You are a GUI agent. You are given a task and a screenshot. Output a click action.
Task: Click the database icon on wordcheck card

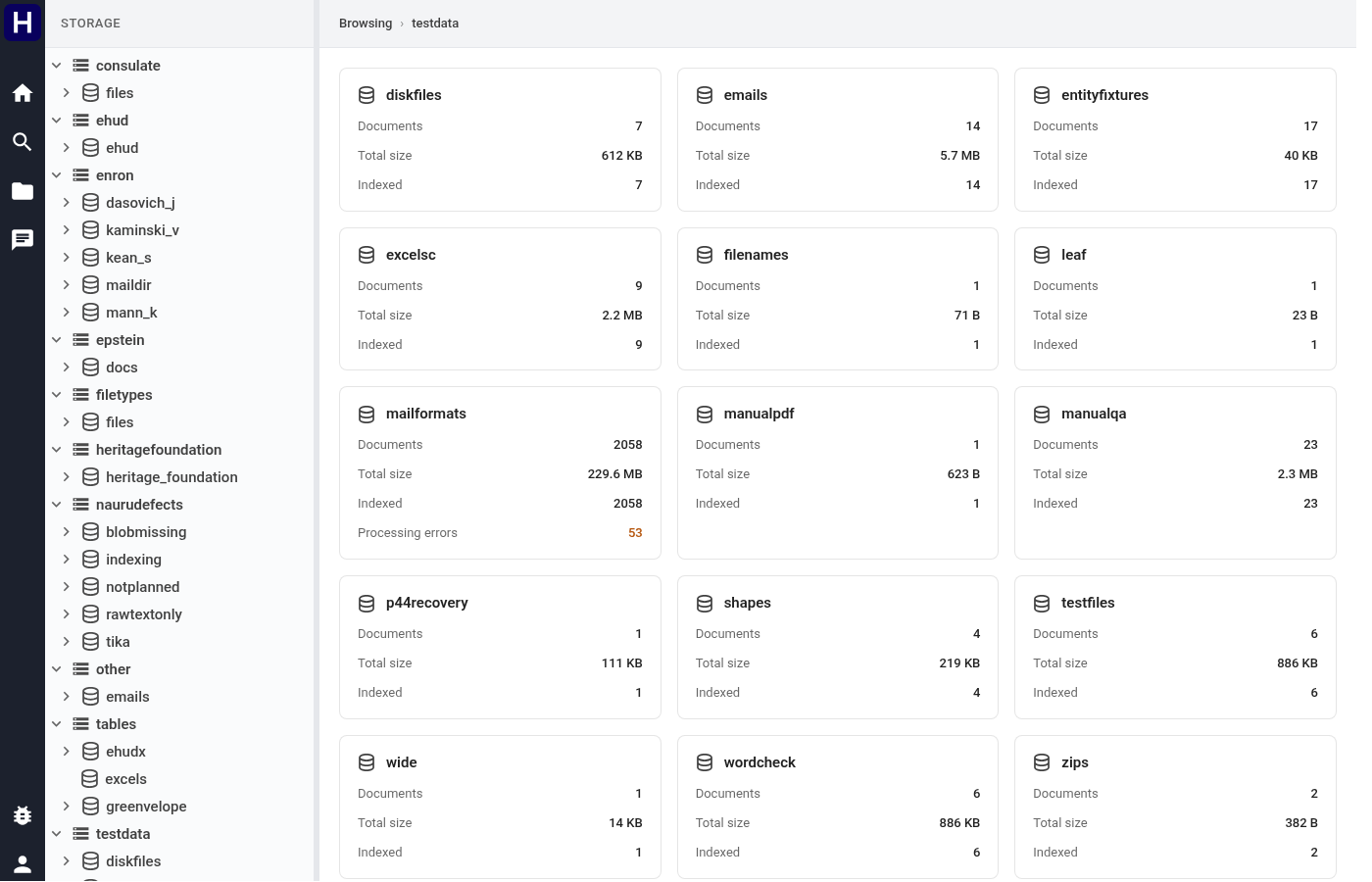[705, 762]
